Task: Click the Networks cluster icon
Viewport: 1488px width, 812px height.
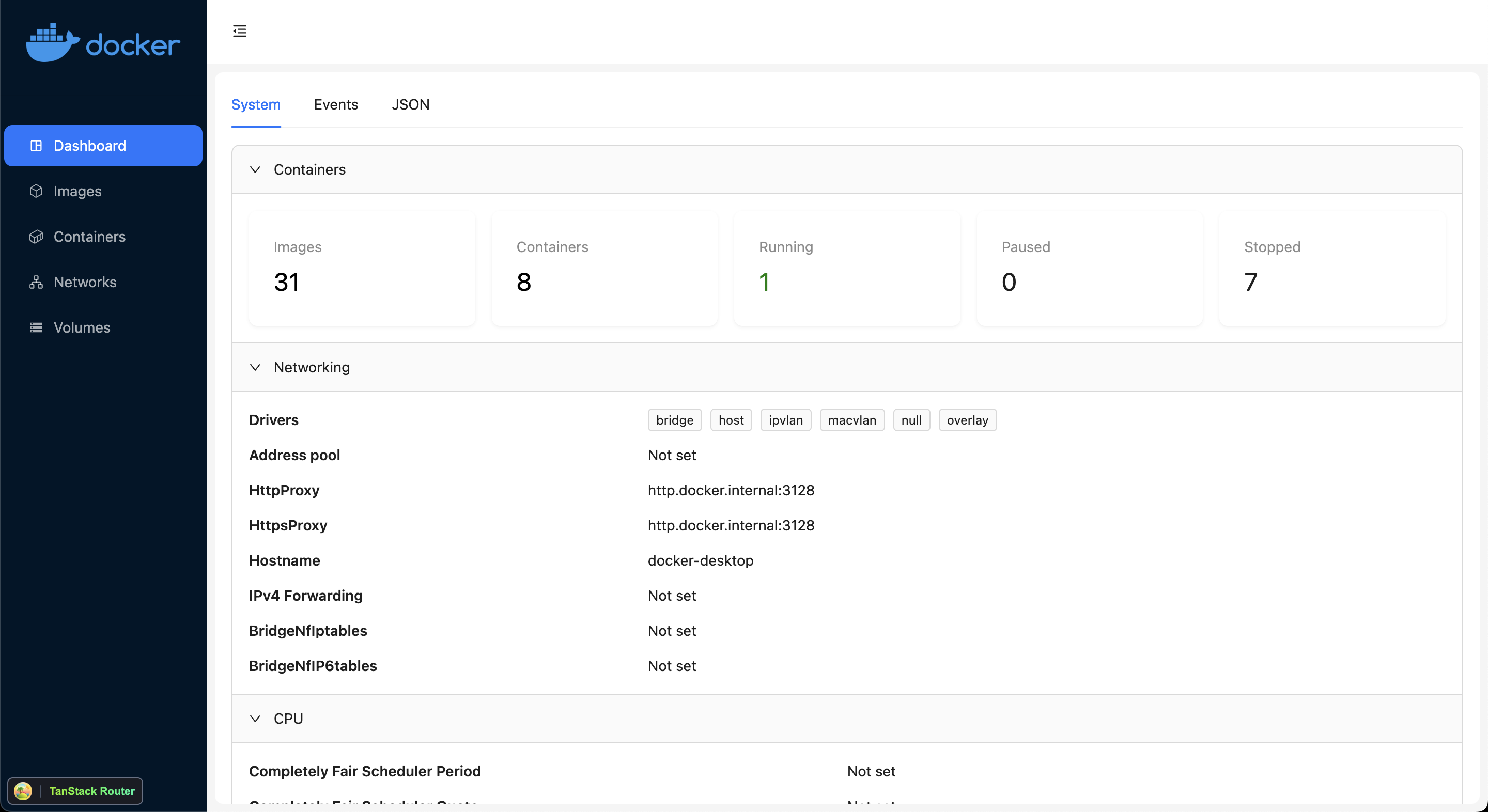Action: click(36, 282)
